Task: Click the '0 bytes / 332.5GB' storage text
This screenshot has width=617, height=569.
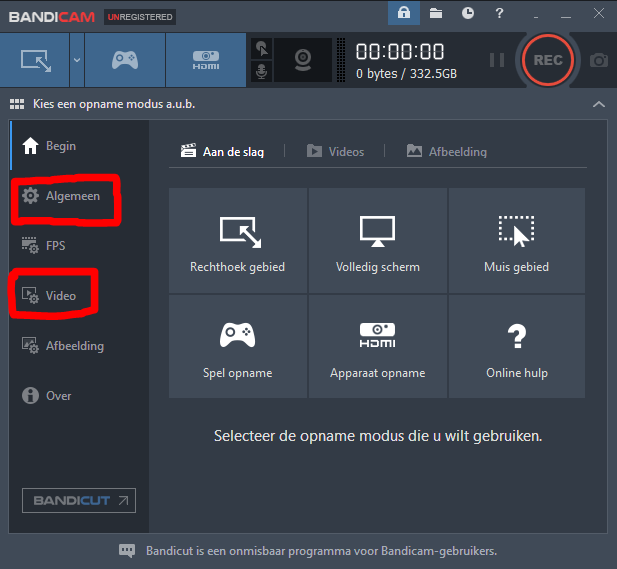Action: click(x=406, y=74)
